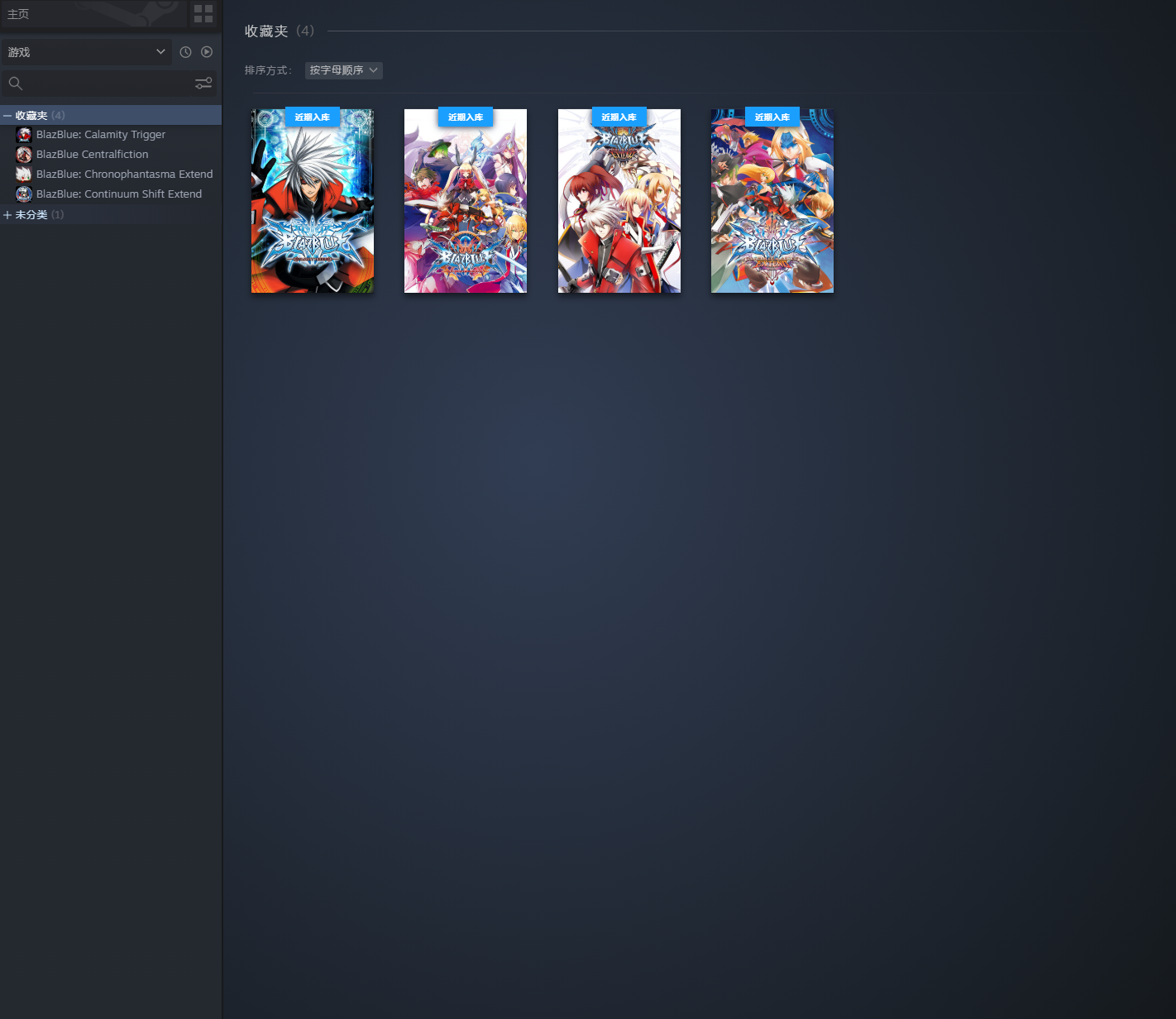Click the library search field
This screenshot has height=1019, width=1176.
click(x=109, y=84)
